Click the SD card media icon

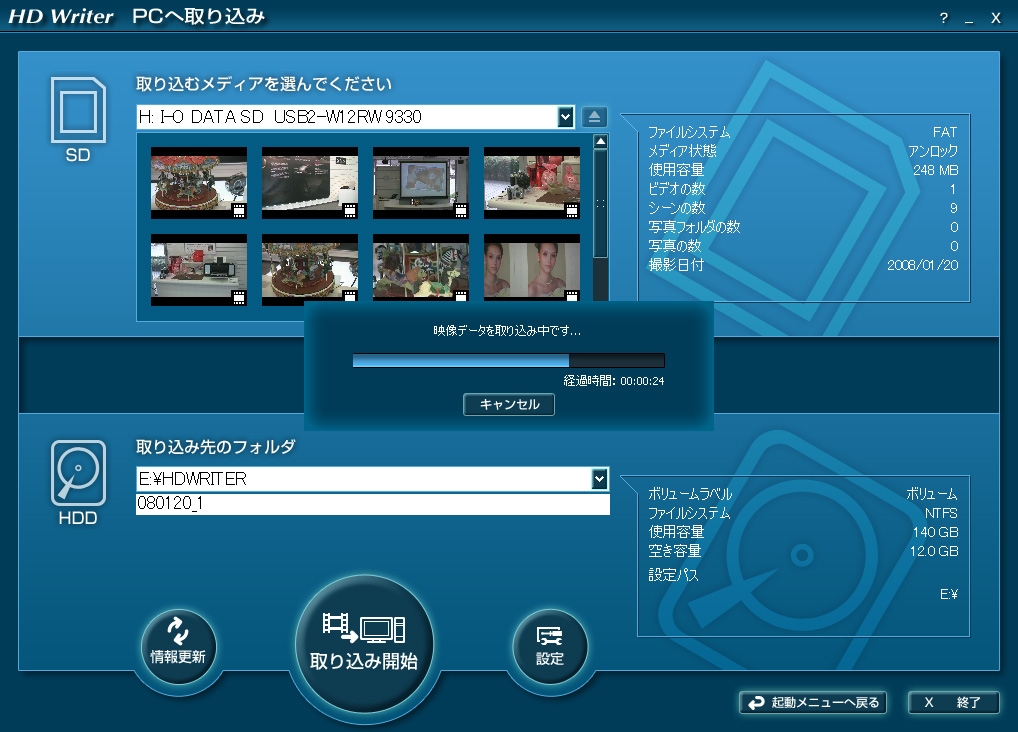click(x=78, y=110)
